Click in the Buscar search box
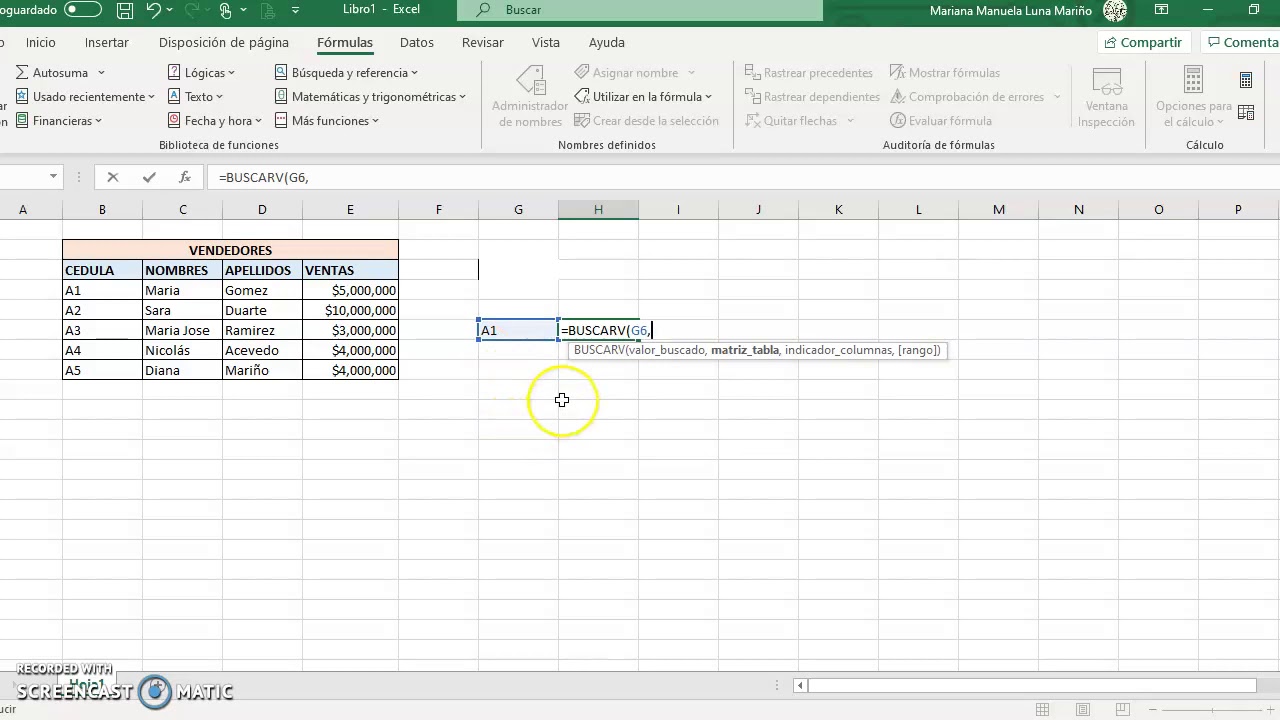The width and height of the screenshot is (1280, 720). [x=640, y=10]
